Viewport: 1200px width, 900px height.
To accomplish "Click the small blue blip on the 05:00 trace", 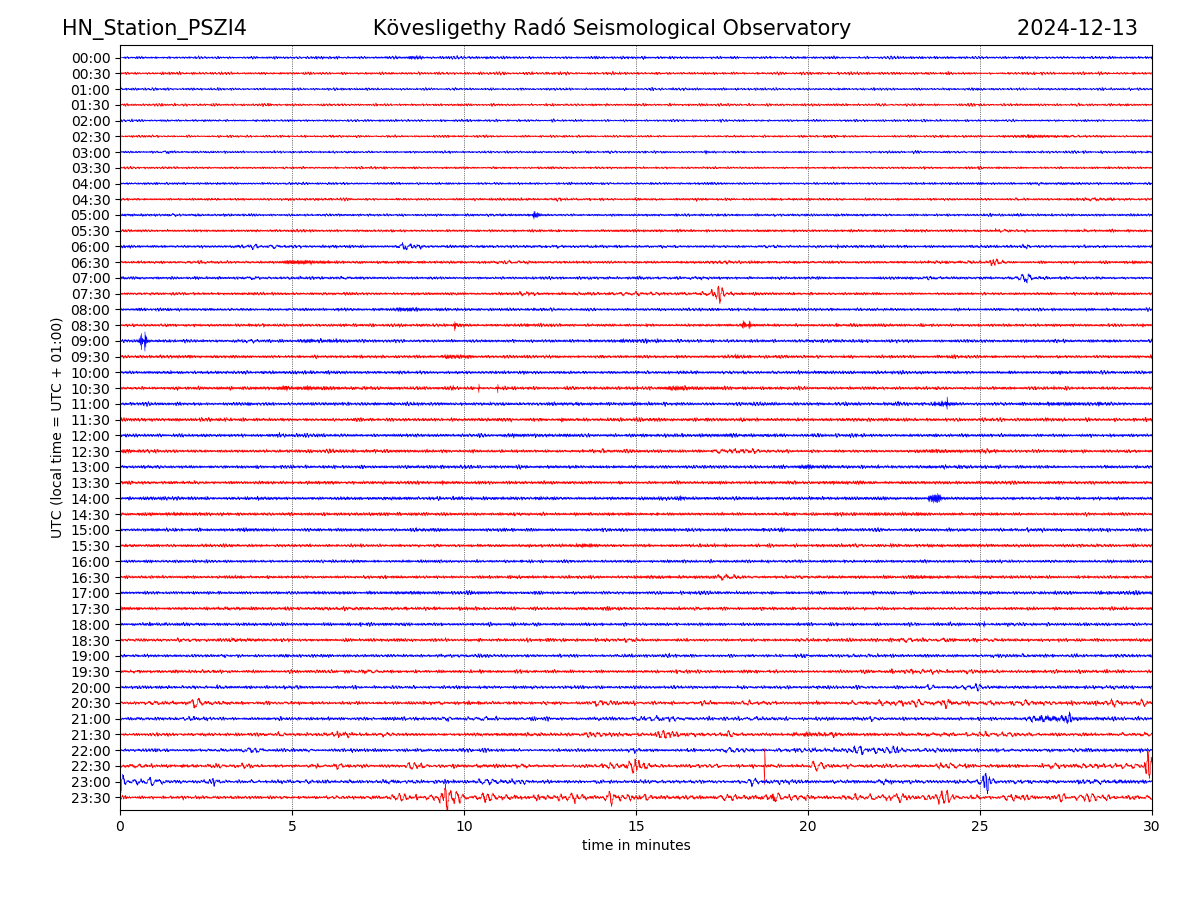I will [536, 215].
